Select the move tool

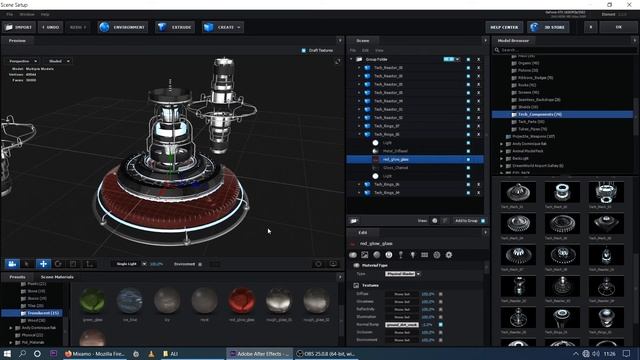point(43,264)
